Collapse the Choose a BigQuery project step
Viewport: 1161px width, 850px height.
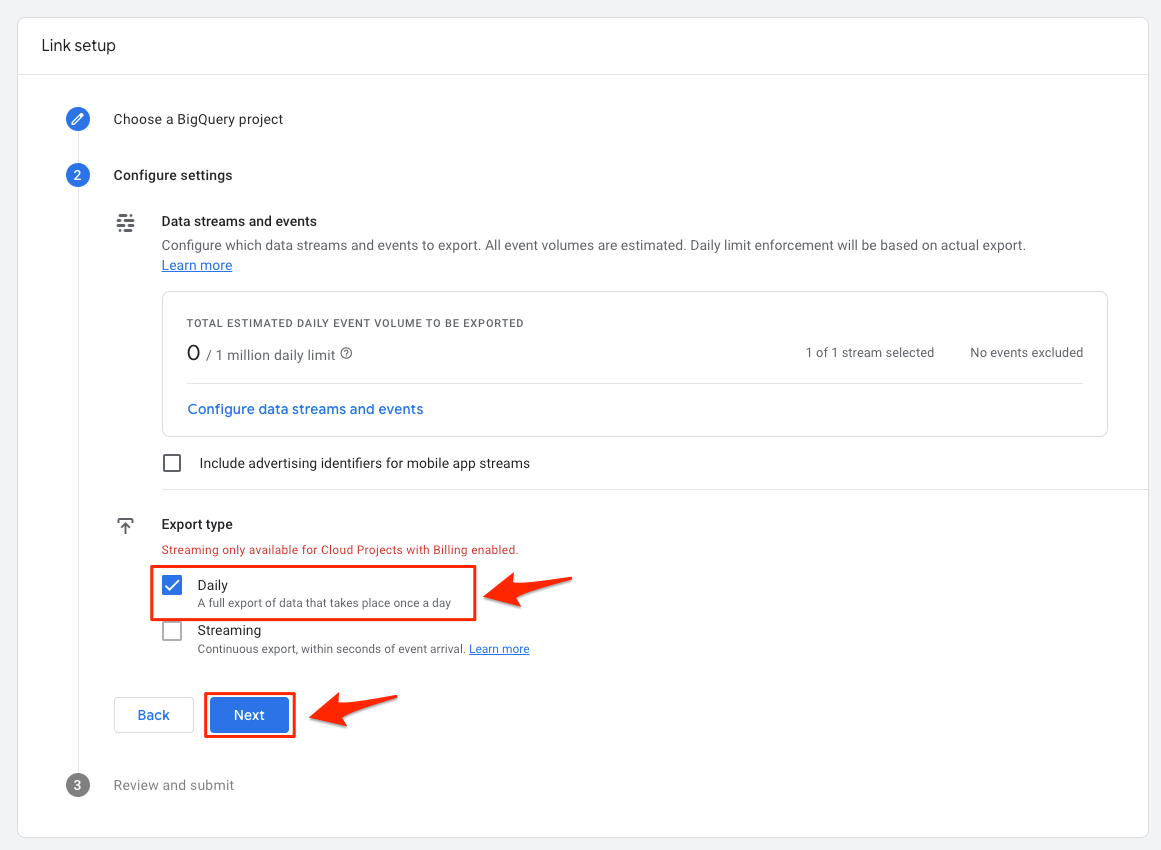(198, 119)
